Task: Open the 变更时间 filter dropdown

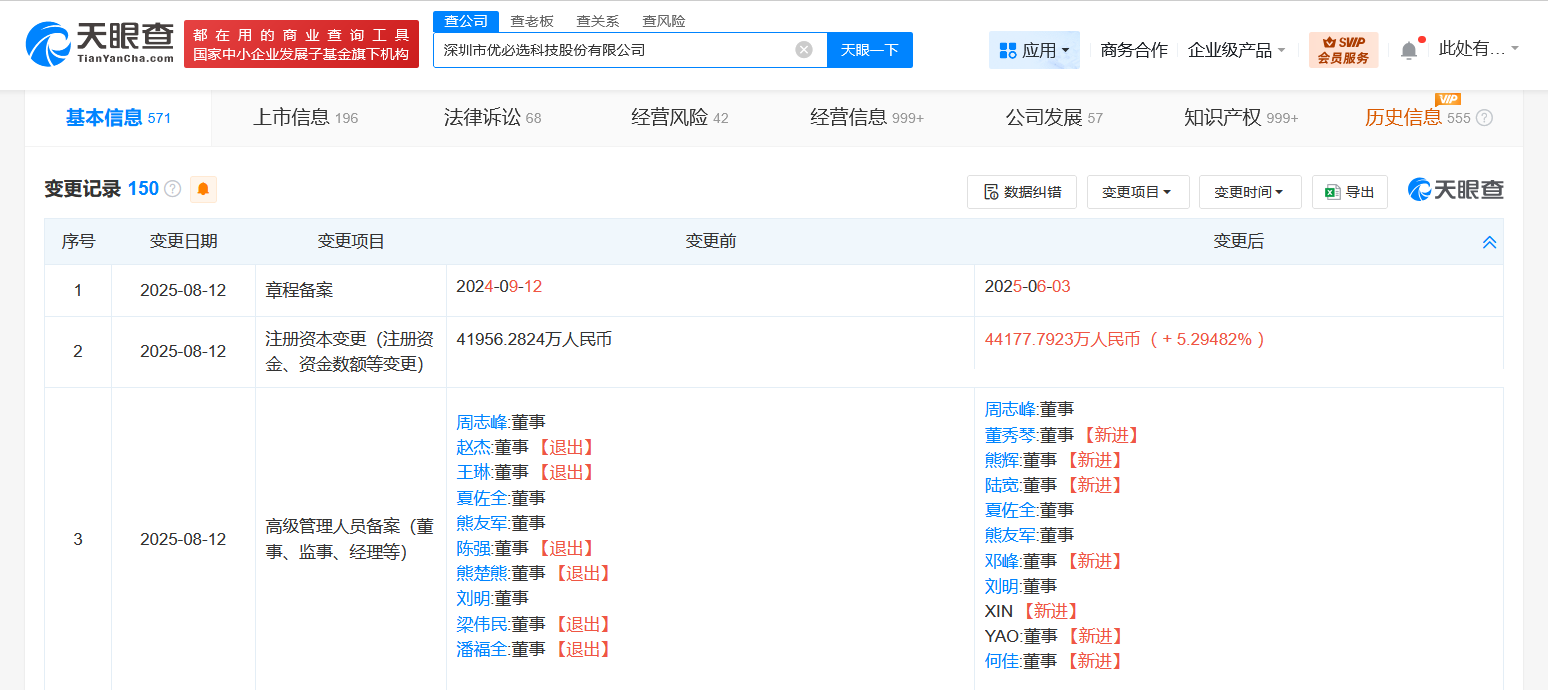Action: coord(1250,192)
